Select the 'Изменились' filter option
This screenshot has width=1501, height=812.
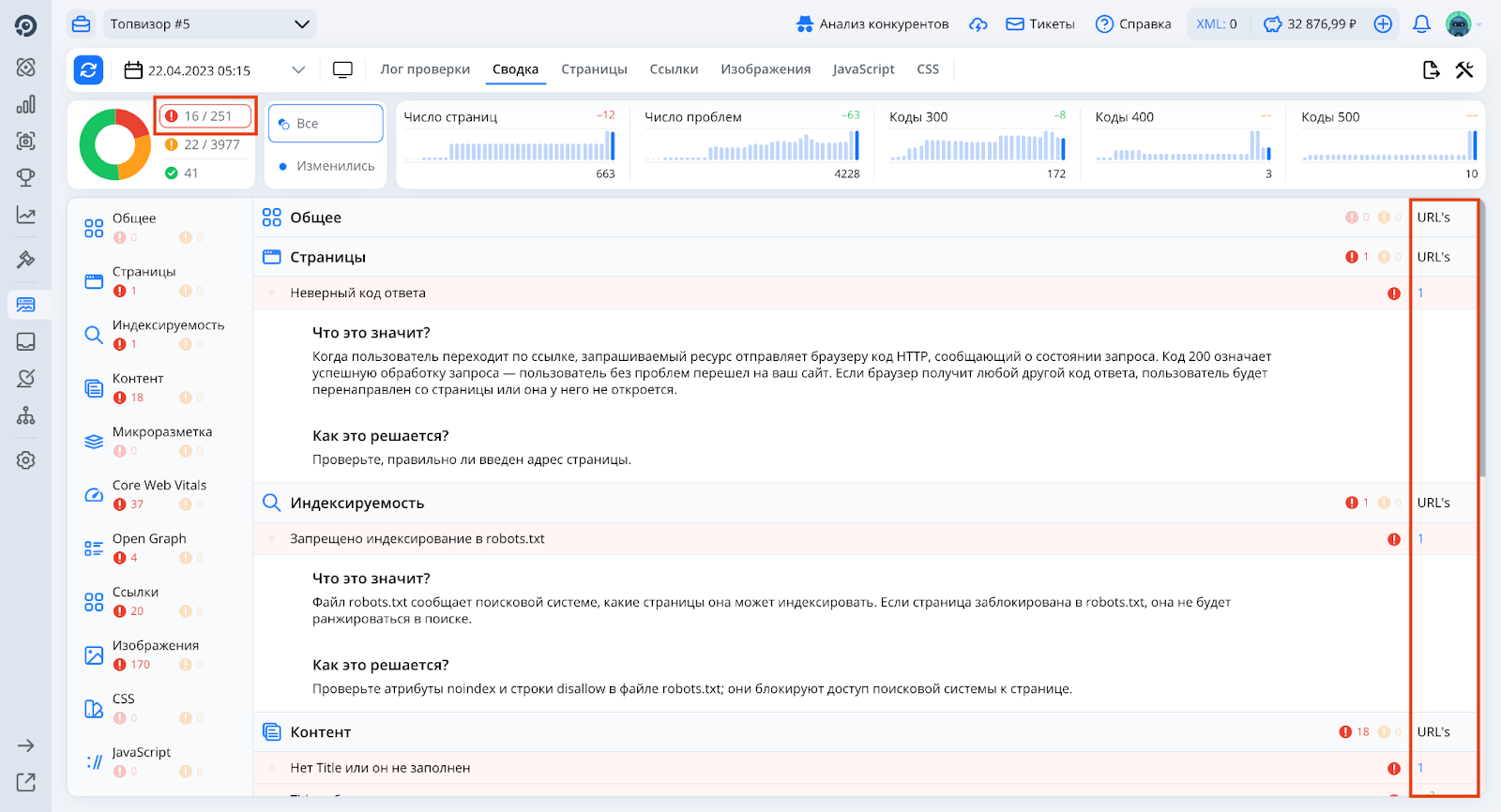pyautogui.click(x=326, y=166)
